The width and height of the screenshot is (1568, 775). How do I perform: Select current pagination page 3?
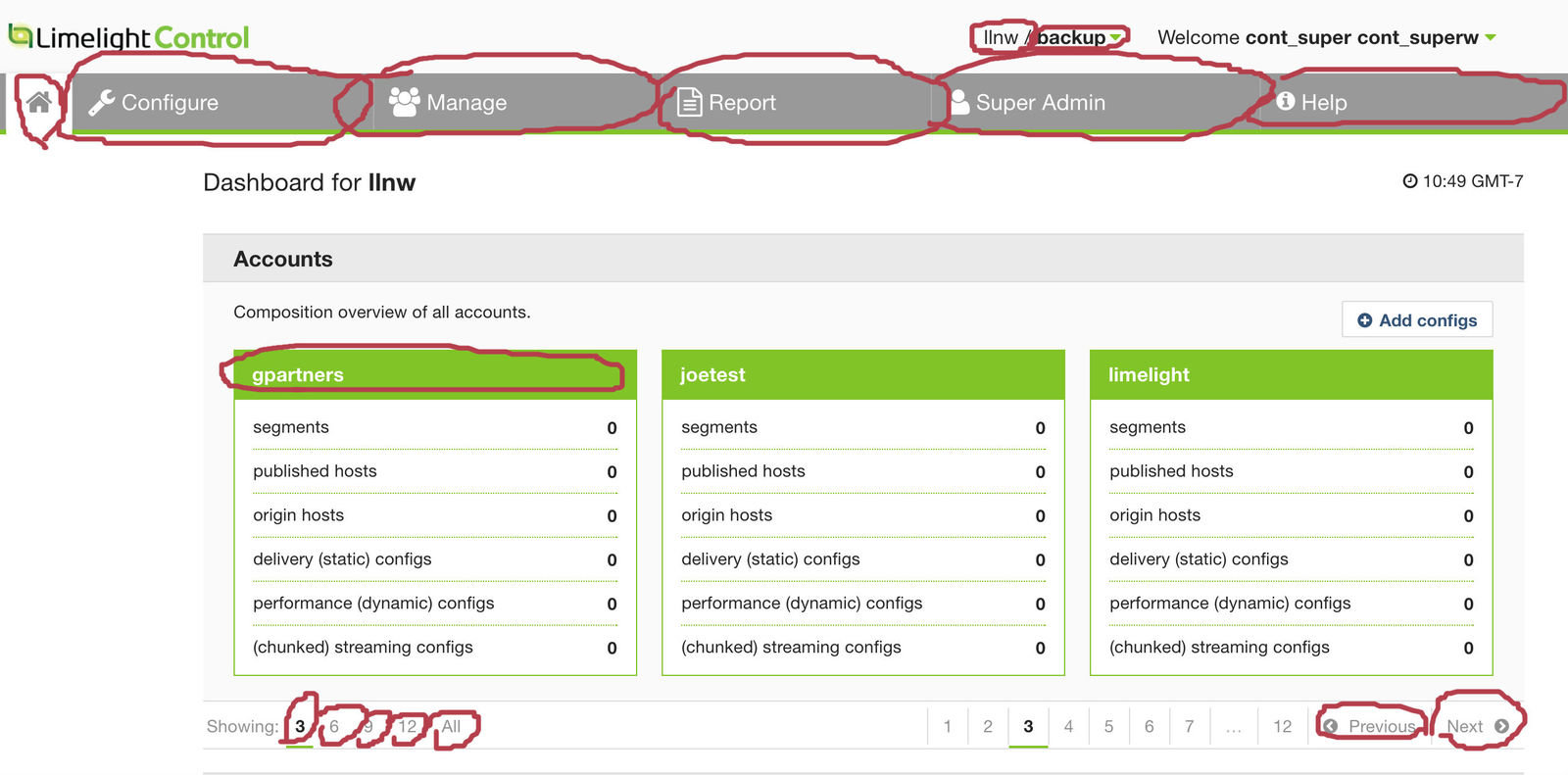tap(1028, 726)
